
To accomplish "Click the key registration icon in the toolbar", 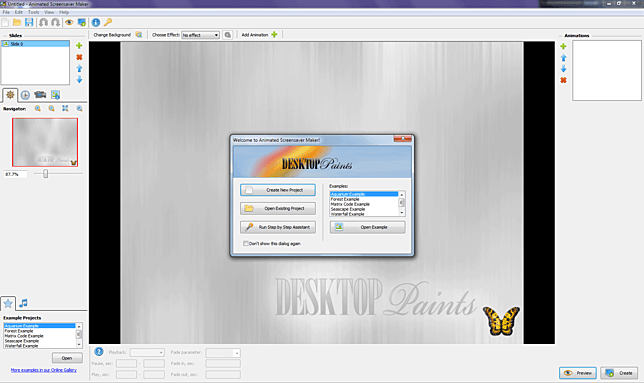I will click(108, 22).
